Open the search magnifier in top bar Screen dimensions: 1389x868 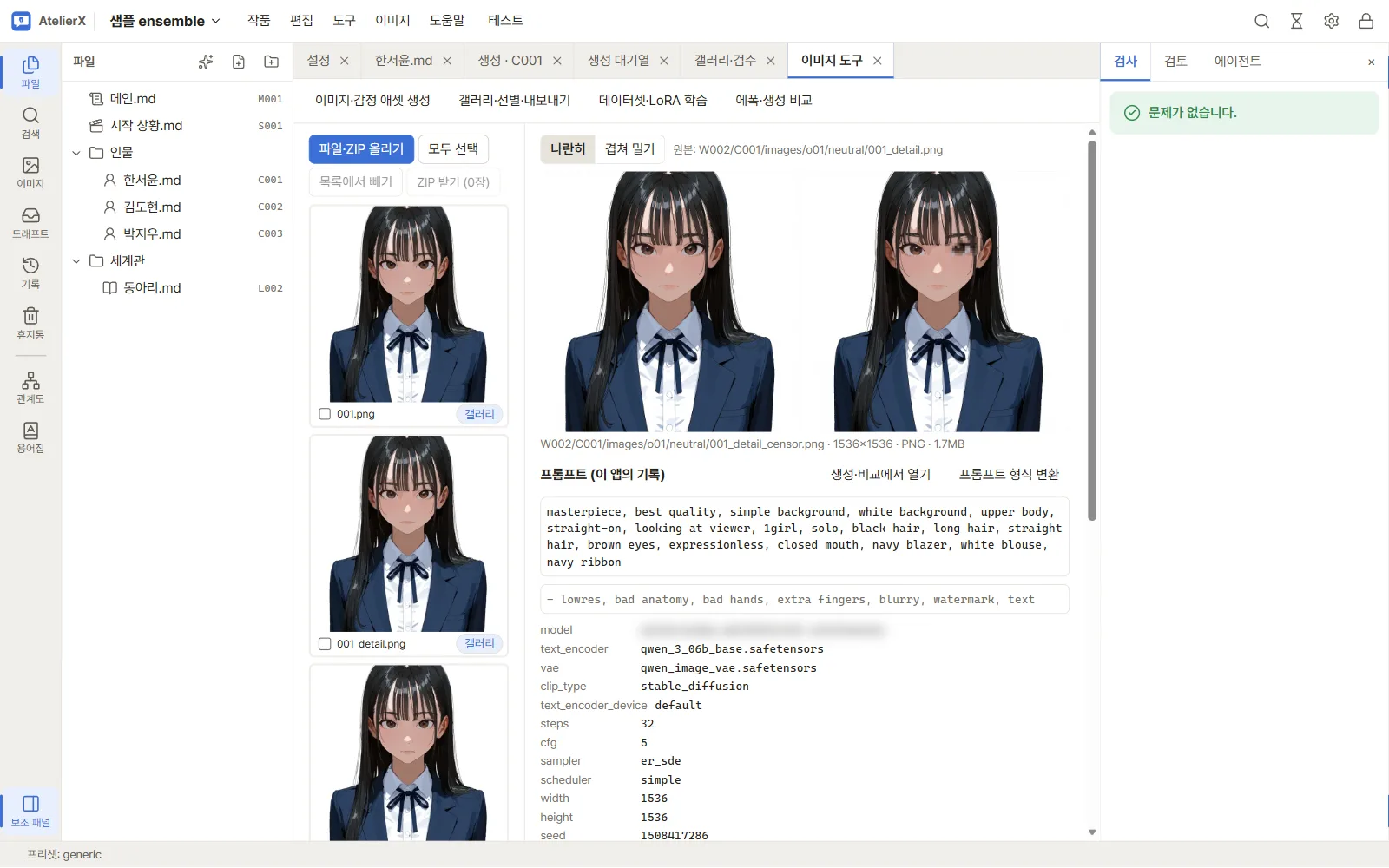(1262, 21)
